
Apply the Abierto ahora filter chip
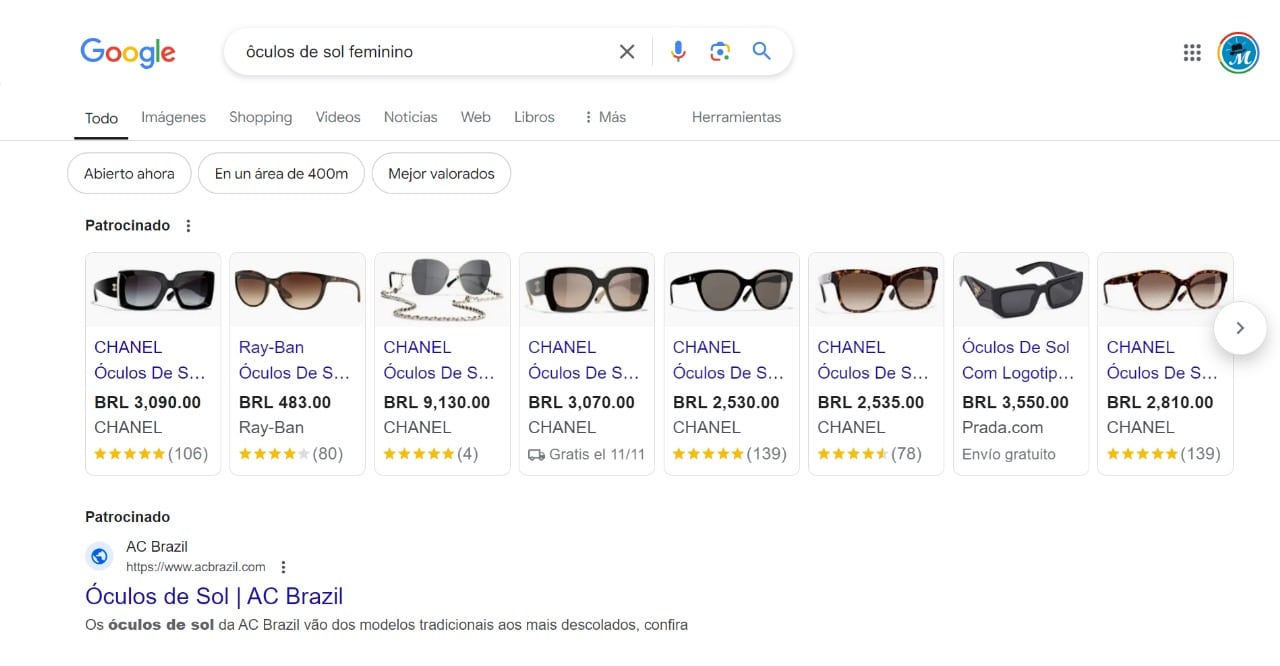(129, 174)
